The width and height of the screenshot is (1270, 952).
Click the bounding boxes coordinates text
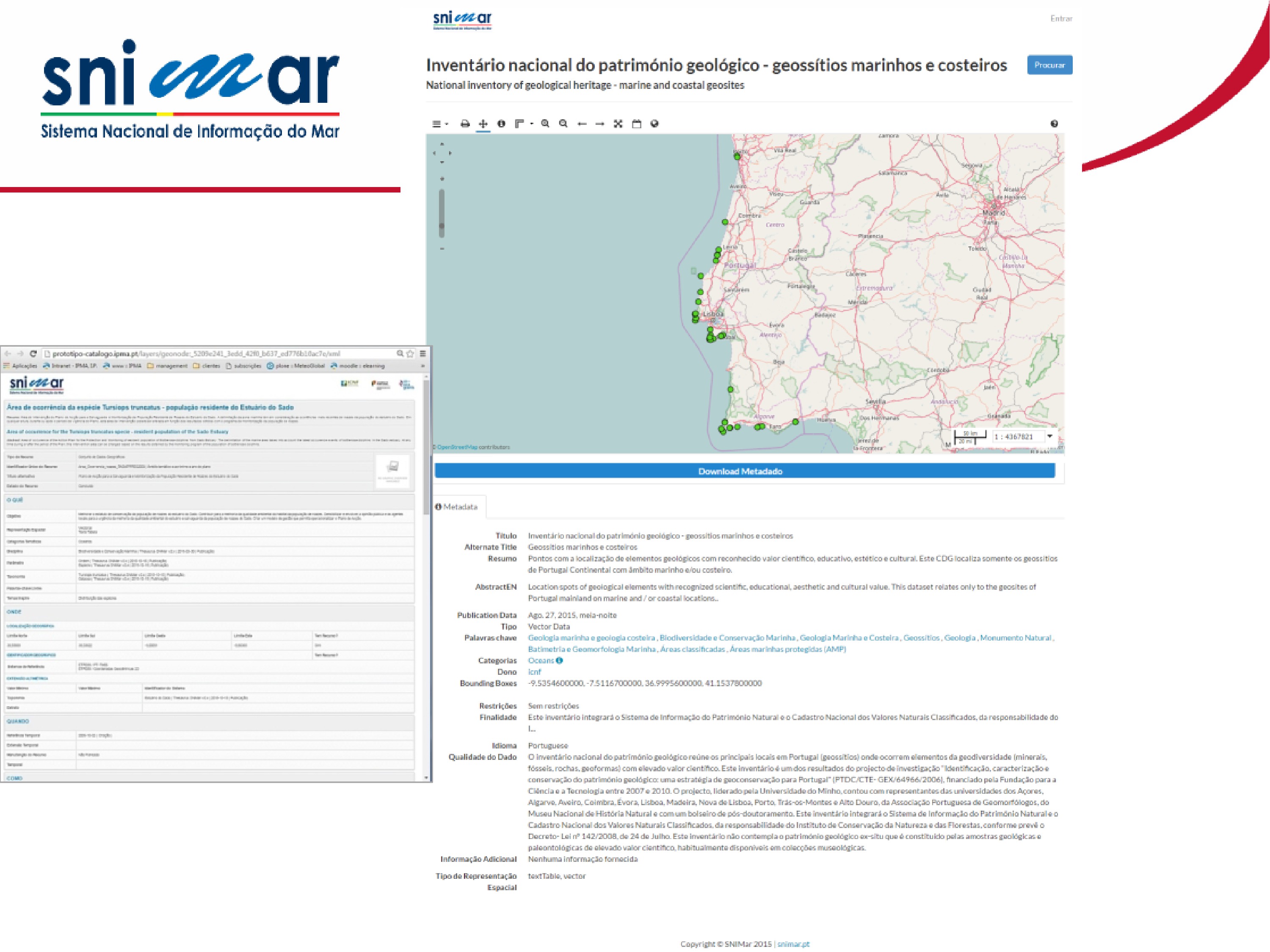pos(645,683)
